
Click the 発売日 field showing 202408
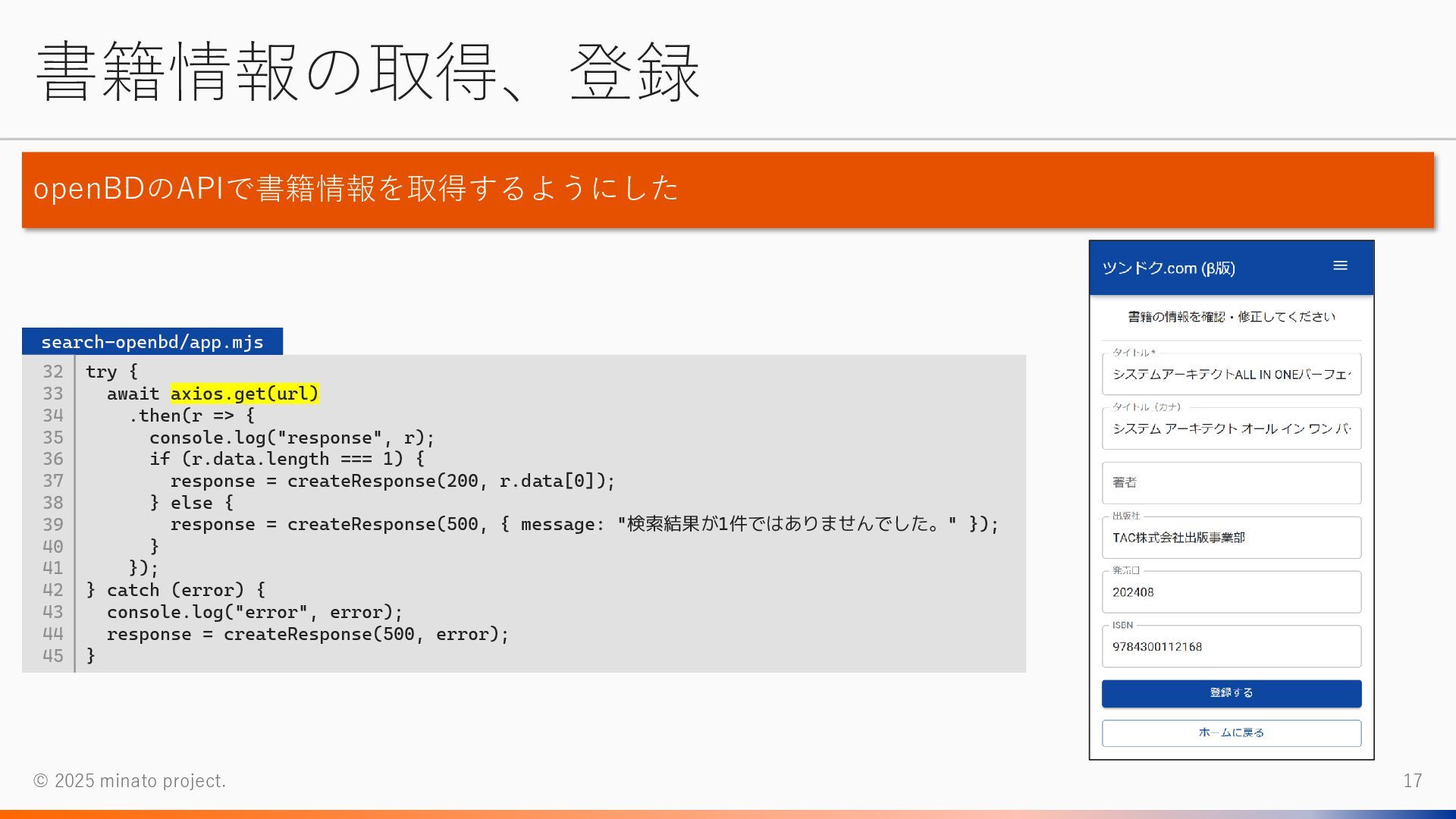point(1231,592)
